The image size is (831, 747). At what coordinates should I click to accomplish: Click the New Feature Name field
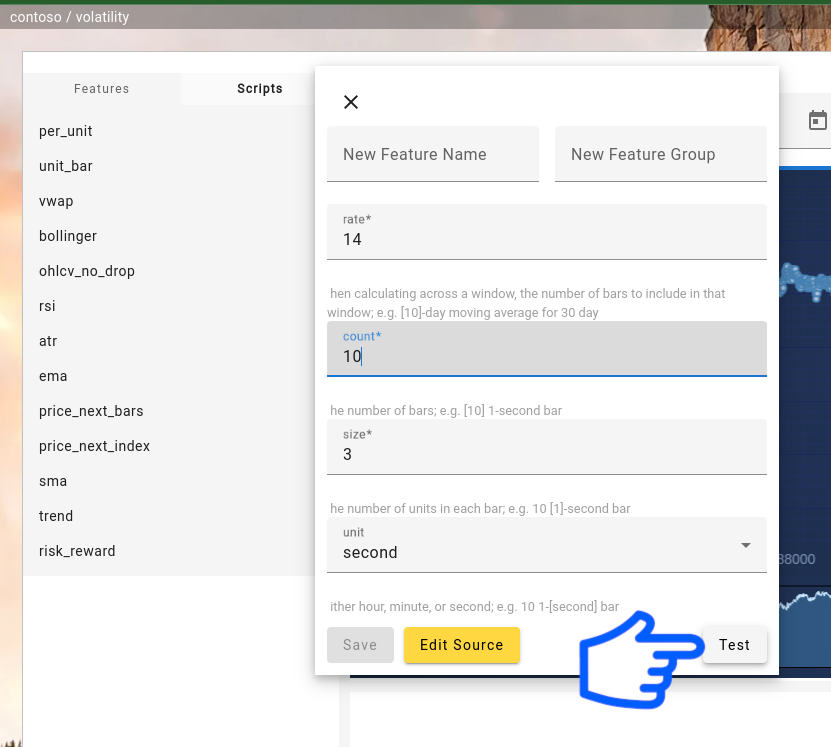coord(432,154)
